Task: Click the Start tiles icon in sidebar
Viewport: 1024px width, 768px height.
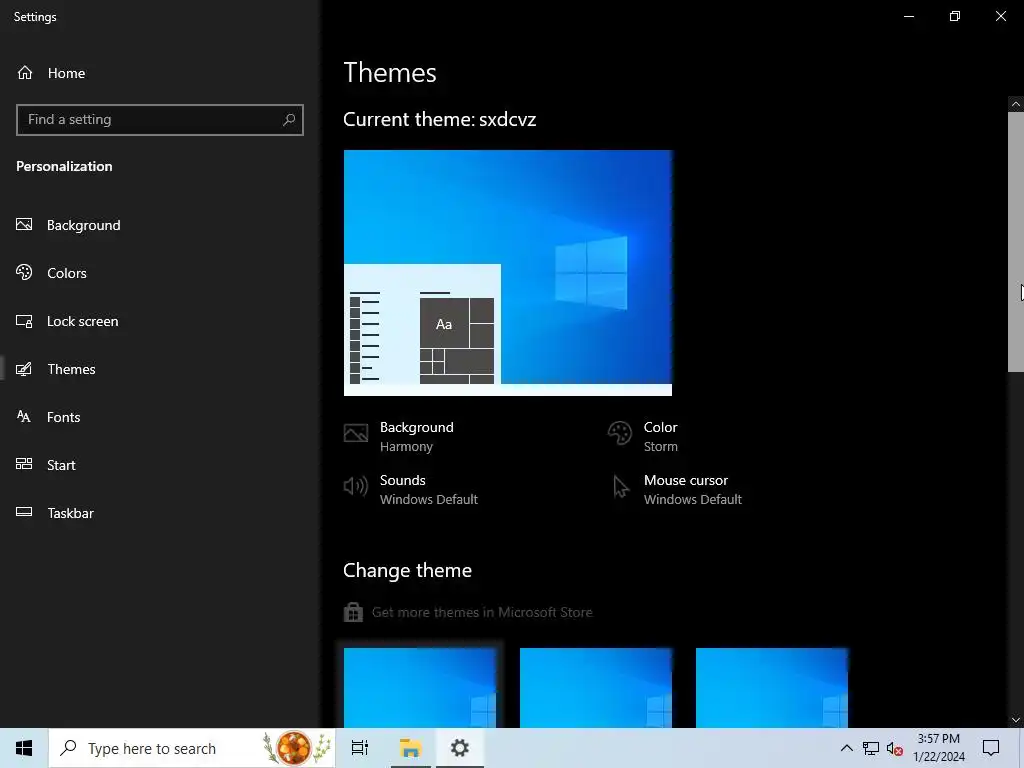Action: (24, 464)
